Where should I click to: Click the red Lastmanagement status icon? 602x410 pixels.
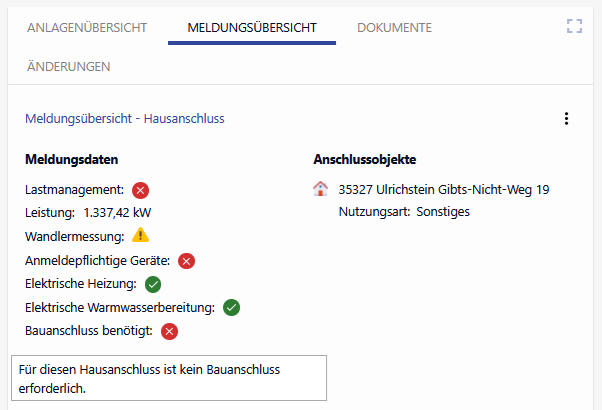pos(140,190)
